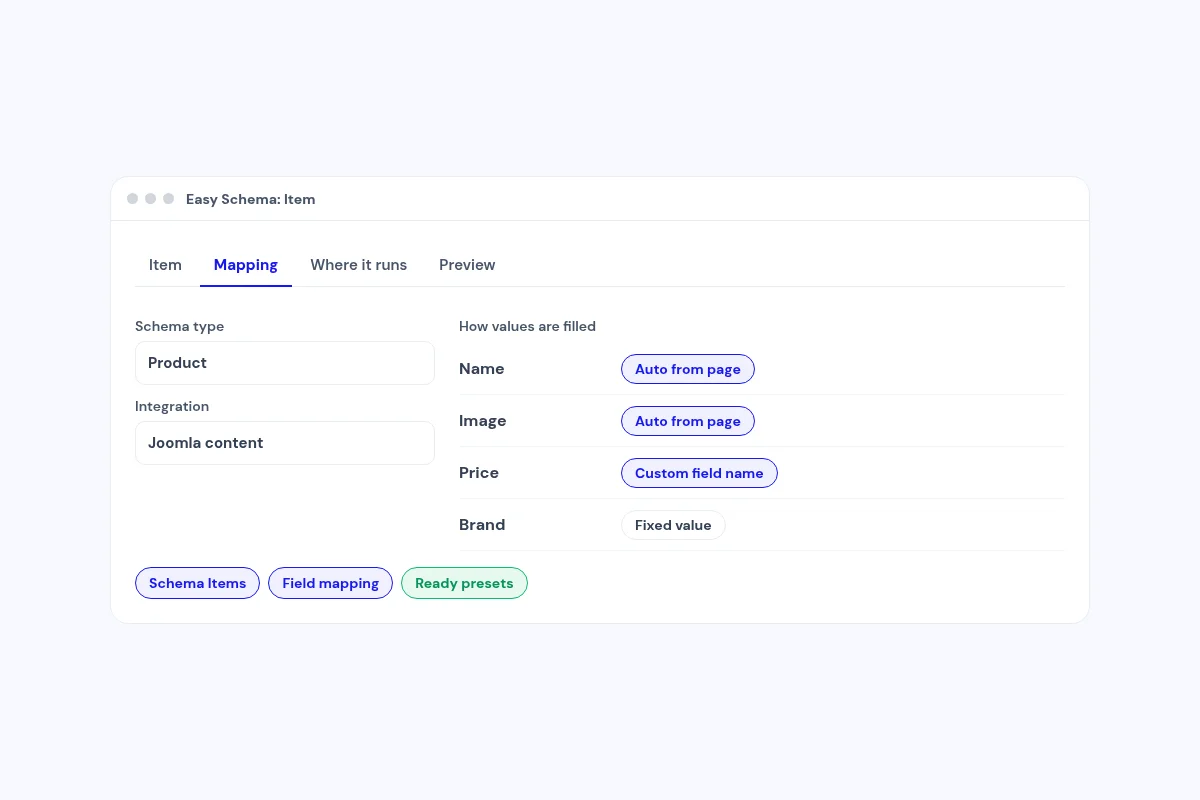The width and height of the screenshot is (1200, 800).
Task: Select the Custom field name pill for Price
Action: pyautogui.click(x=699, y=473)
